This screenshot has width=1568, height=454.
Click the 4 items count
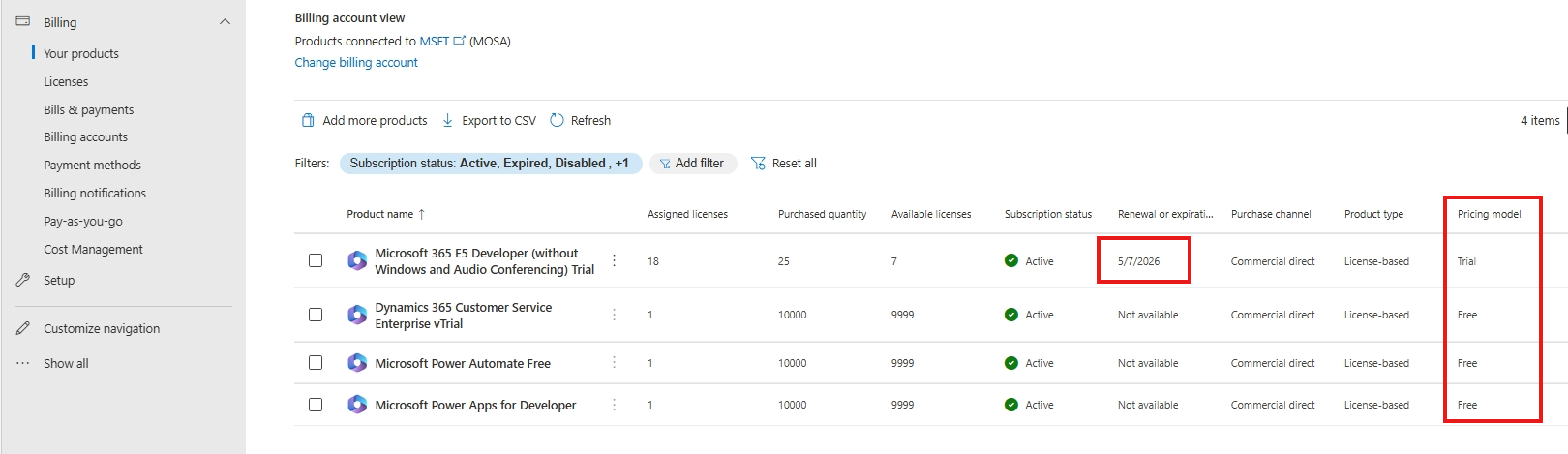(1540, 120)
